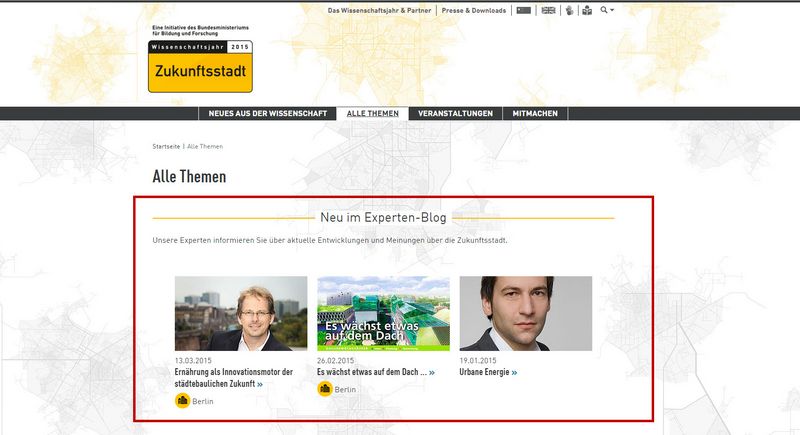Click the search magnifier icon
This screenshot has width=800, height=435.
604,10
